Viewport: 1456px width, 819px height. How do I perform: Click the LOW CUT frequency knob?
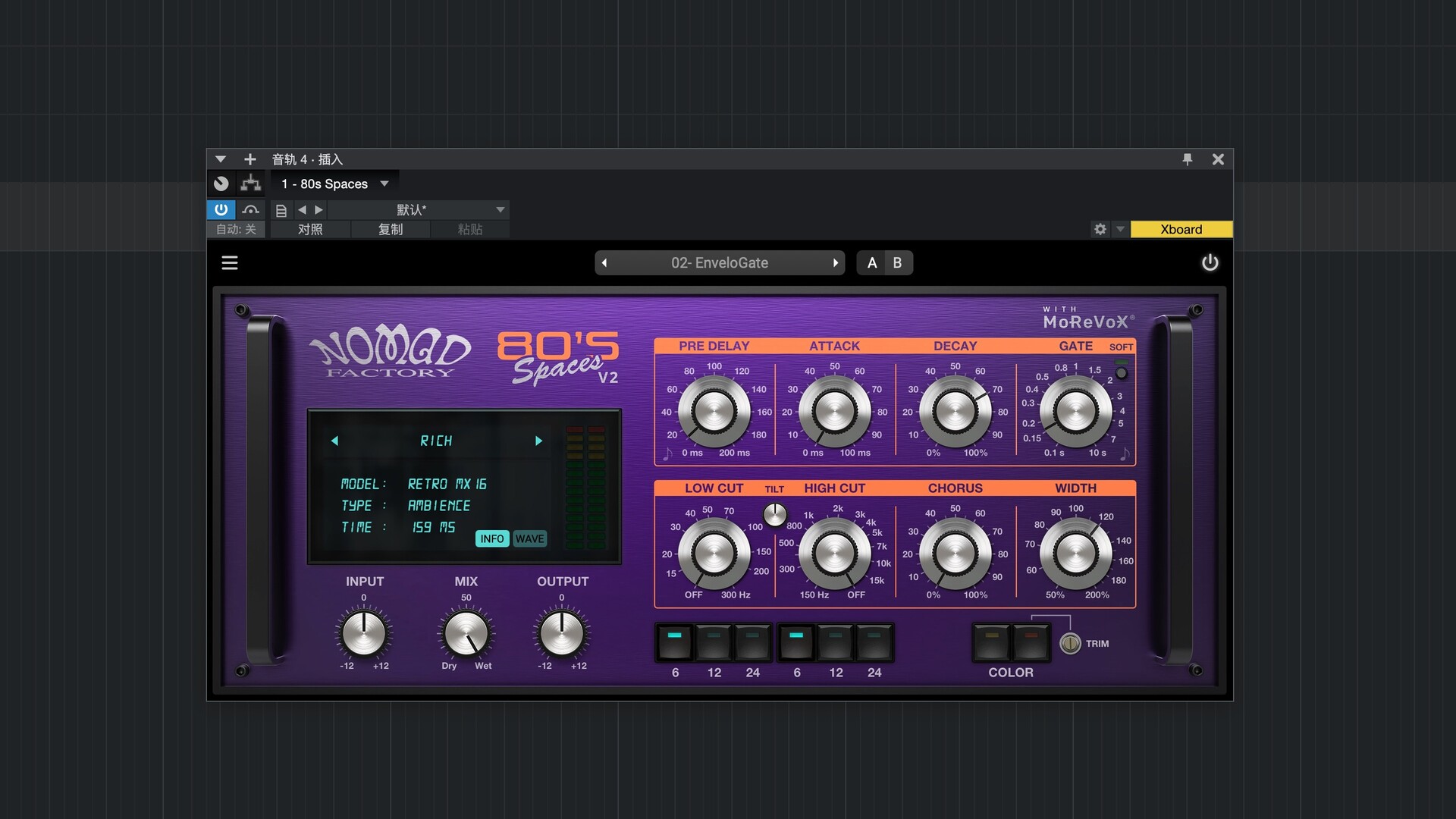[714, 554]
